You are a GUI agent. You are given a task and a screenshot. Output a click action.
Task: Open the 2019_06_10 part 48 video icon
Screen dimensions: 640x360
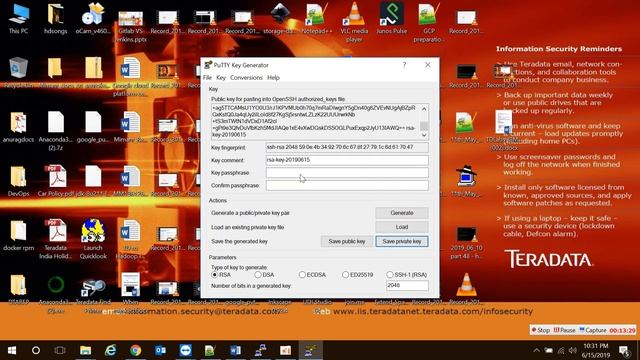point(466,243)
